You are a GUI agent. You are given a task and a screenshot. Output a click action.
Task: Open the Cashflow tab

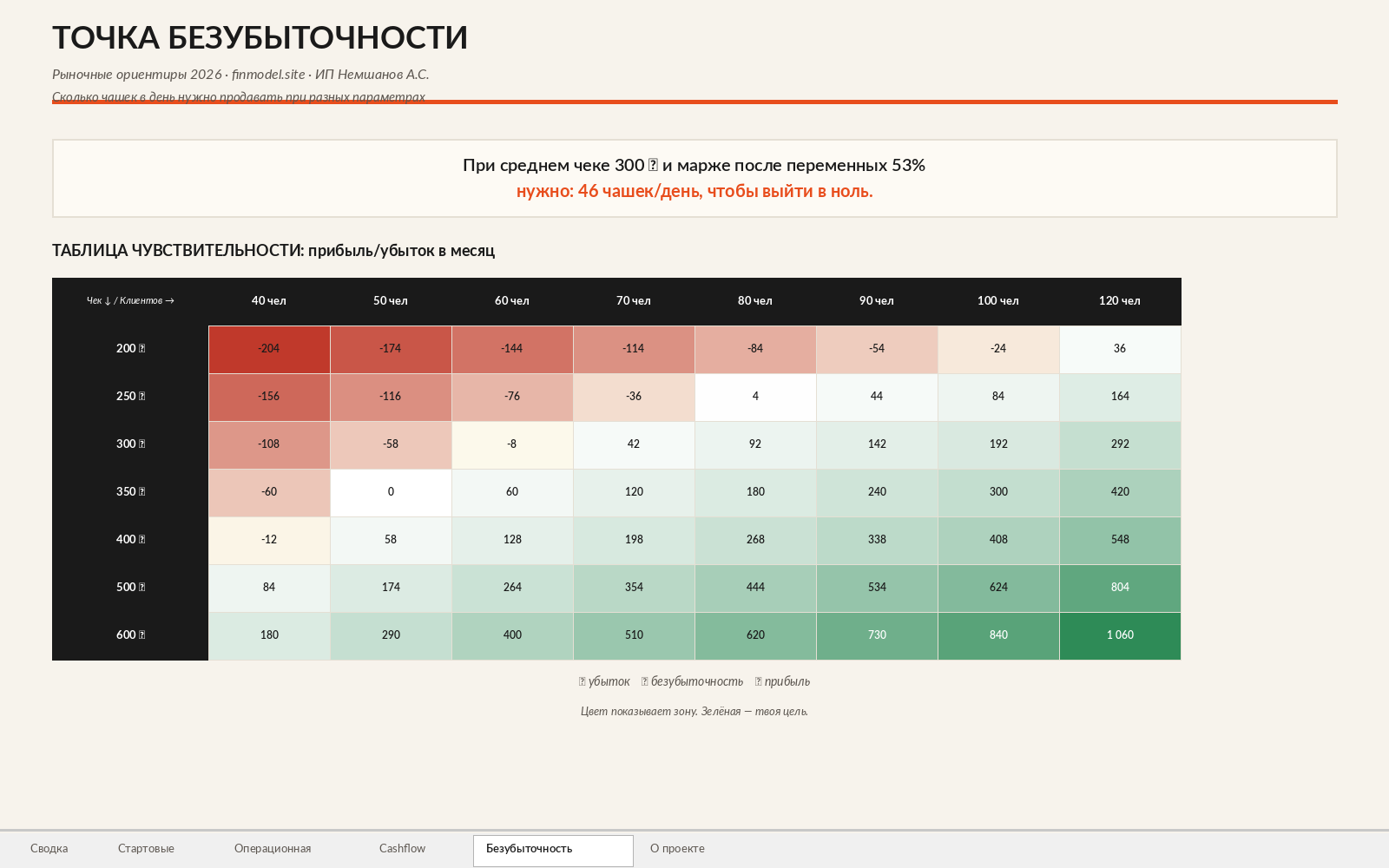[402, 849]
